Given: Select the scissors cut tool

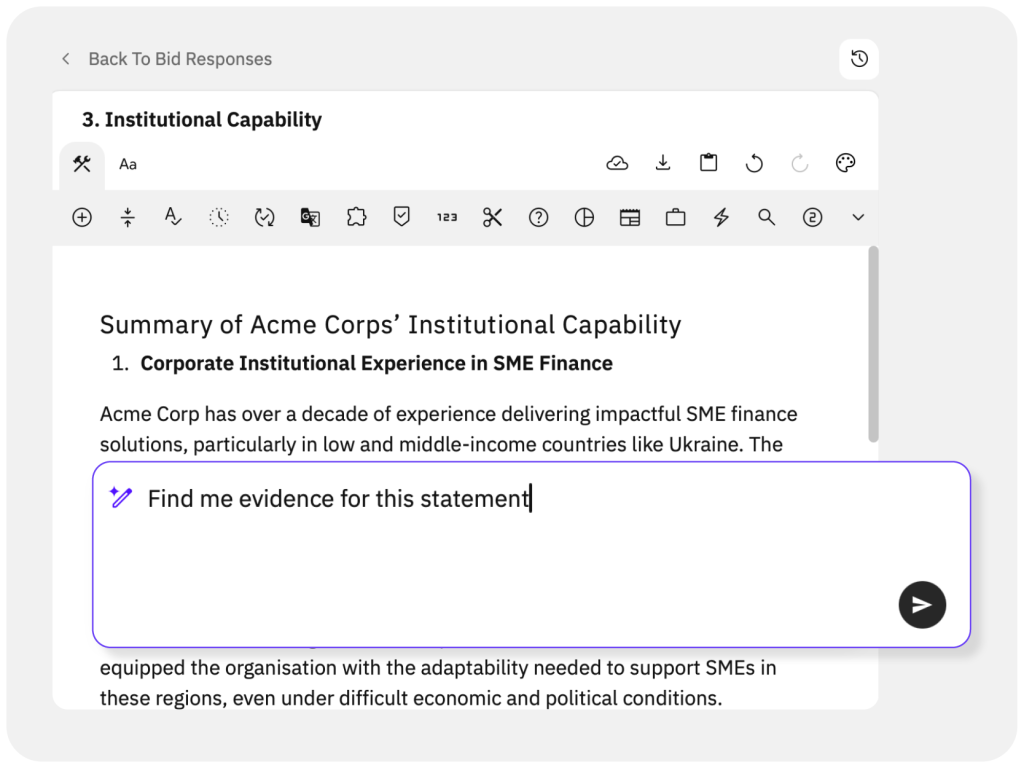Looking at the screenshot, I should click(x=492, y=217).
